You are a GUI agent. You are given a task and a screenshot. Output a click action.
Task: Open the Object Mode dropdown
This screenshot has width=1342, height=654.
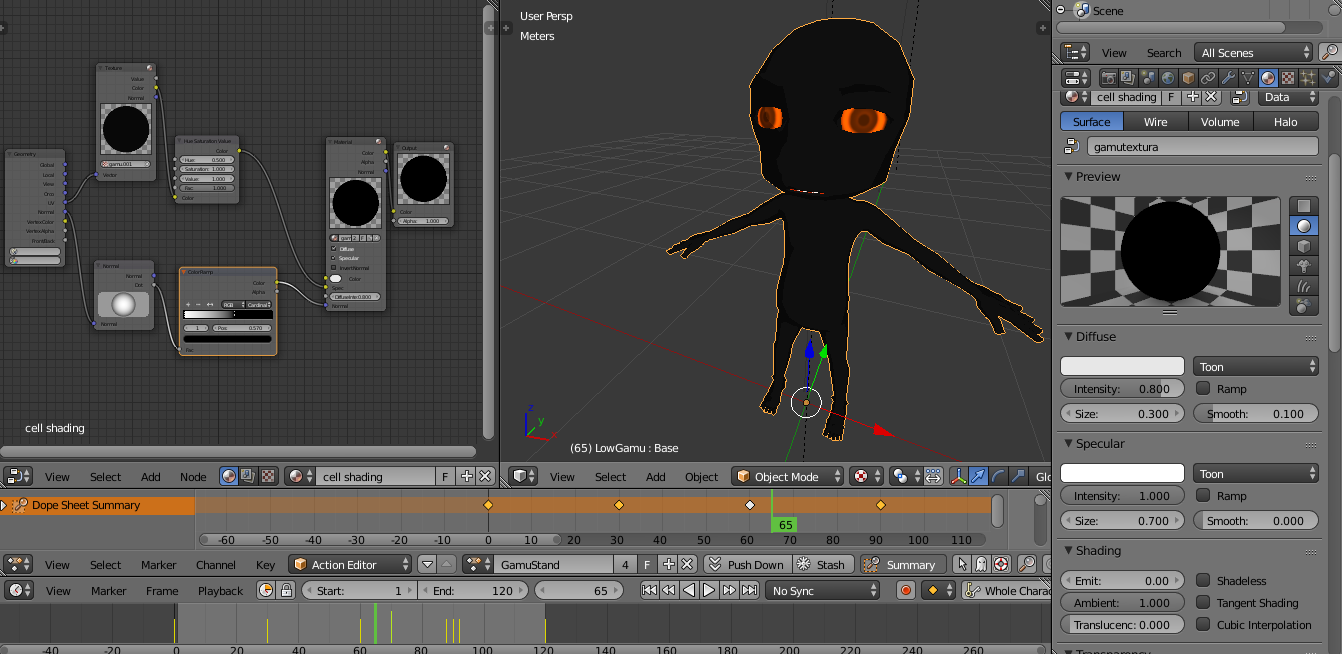pyautogui.click(x=786, y=477)
